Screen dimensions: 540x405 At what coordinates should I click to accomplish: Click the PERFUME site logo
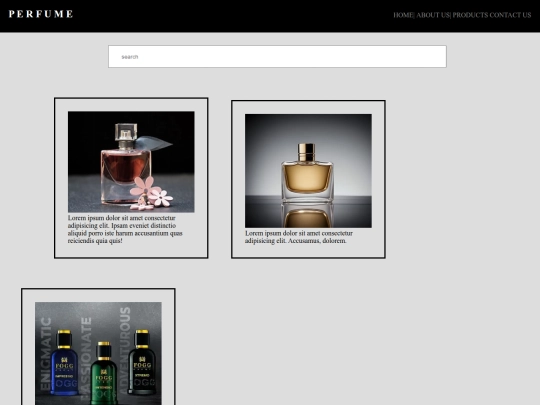click(x=41, y=14)
